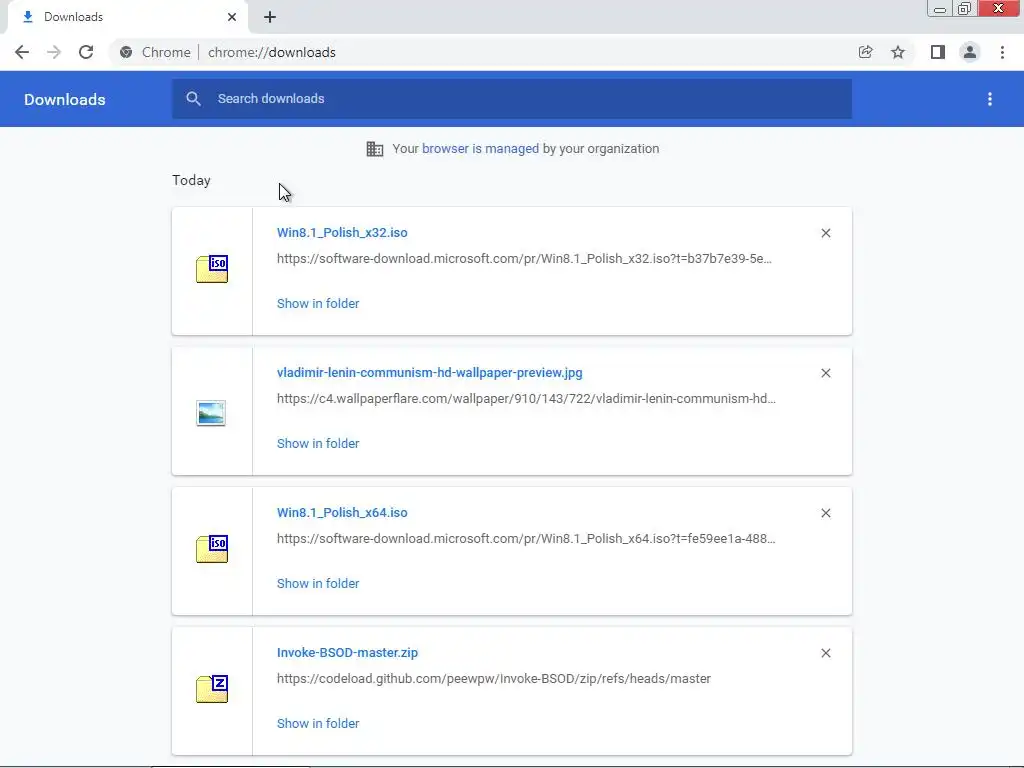Share this page via the share icon
1024x768 pixels.
pos(865,52)
